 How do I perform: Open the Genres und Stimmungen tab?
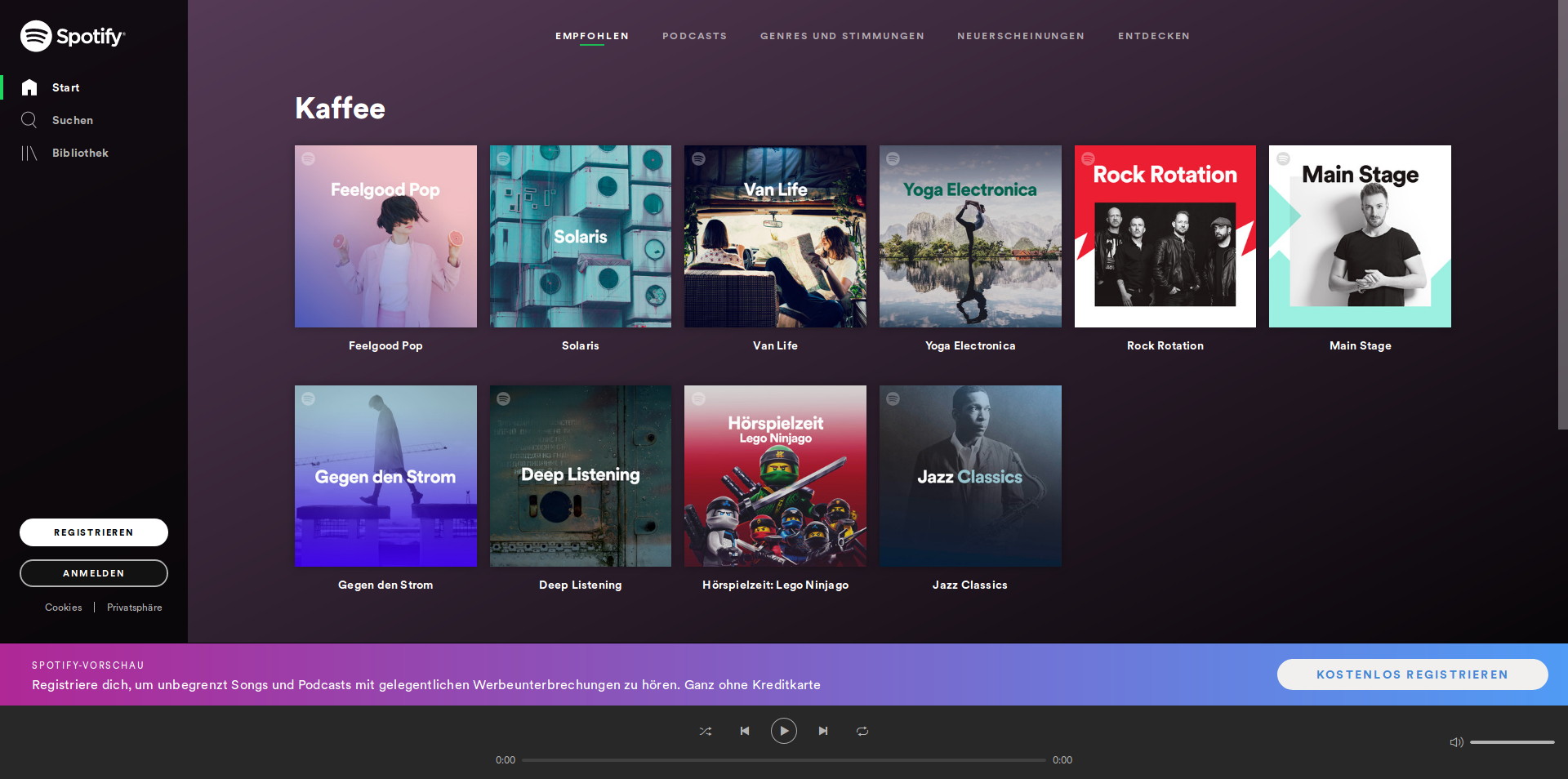(842, 36)
